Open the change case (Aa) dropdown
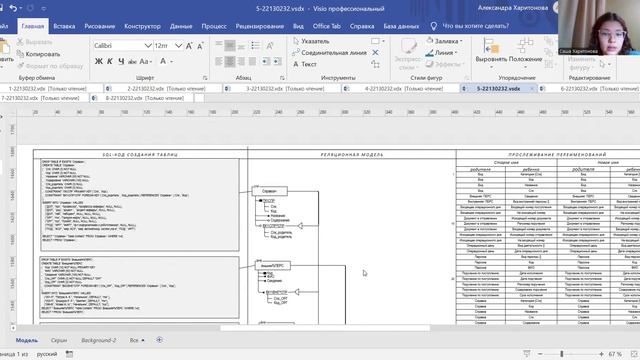 [x=146, y=62]
